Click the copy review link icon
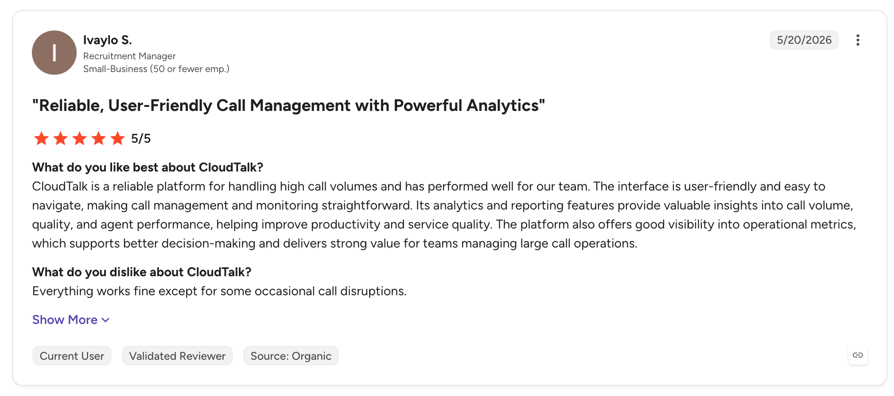 click(858, 355)
